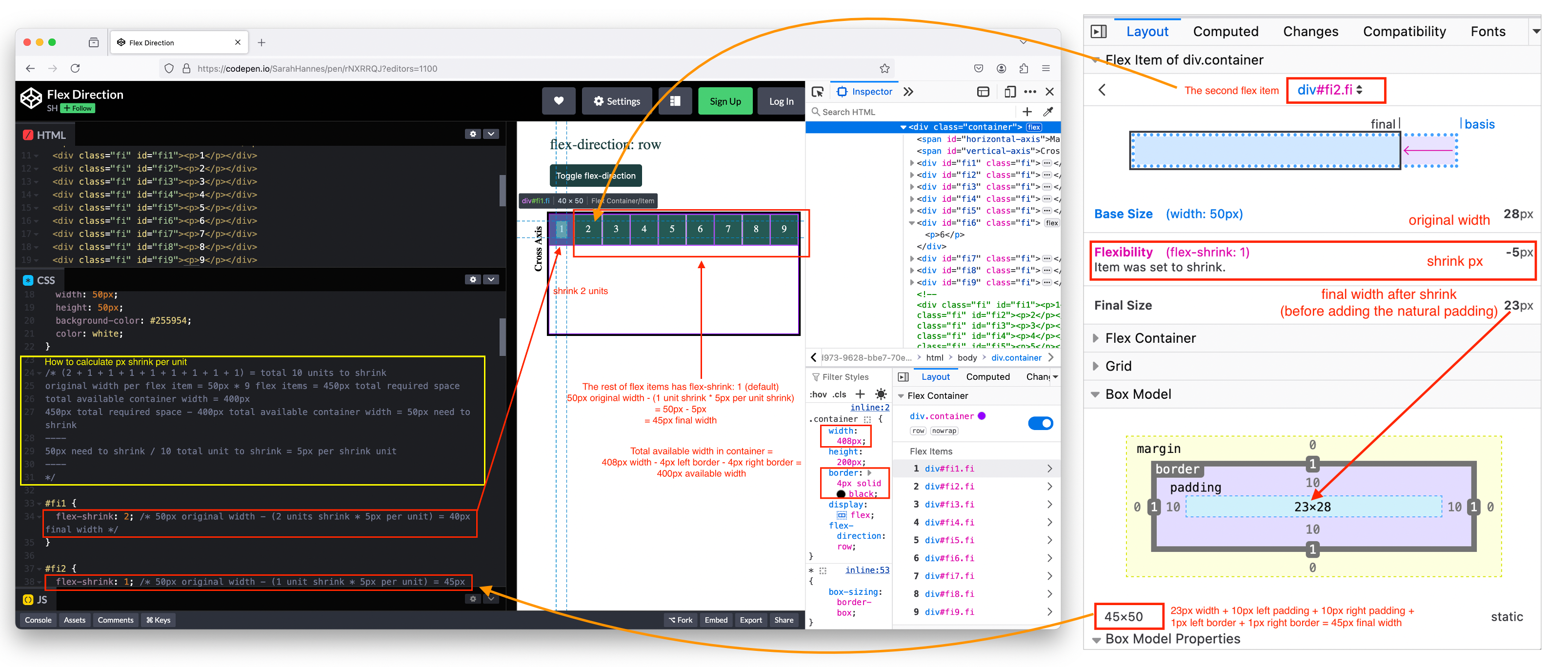Open the div#fi2.fi flex item selector

tap(1330, 90)
